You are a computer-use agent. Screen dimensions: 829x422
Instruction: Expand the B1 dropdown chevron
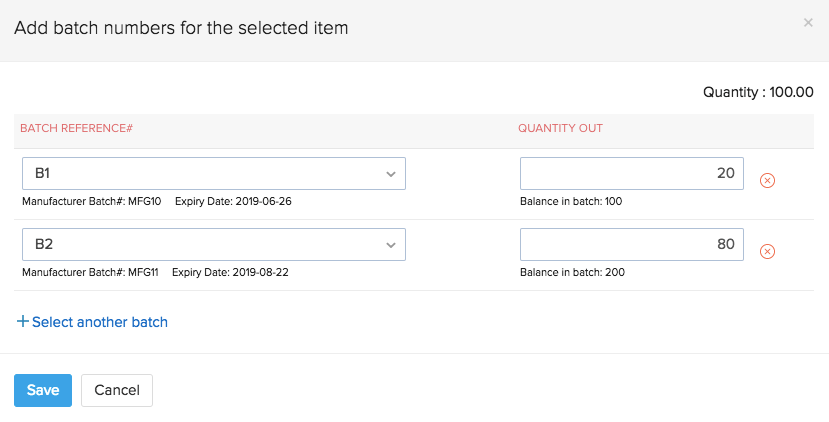coord(391,174)
